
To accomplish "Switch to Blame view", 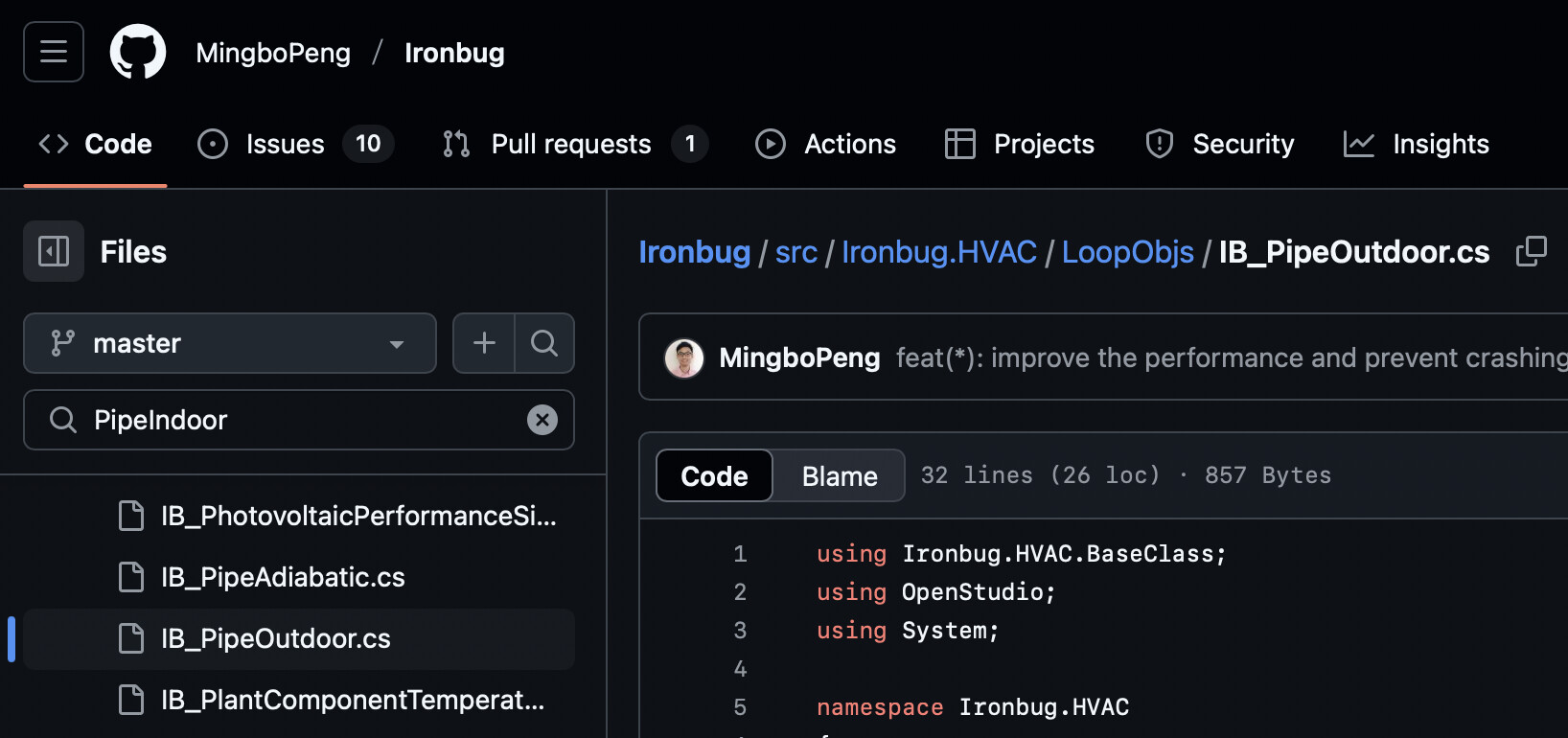I will (840, 476).
